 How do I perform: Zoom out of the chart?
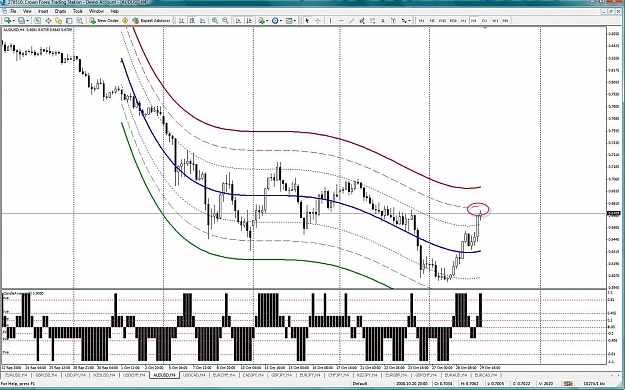(x=225, y=20)
